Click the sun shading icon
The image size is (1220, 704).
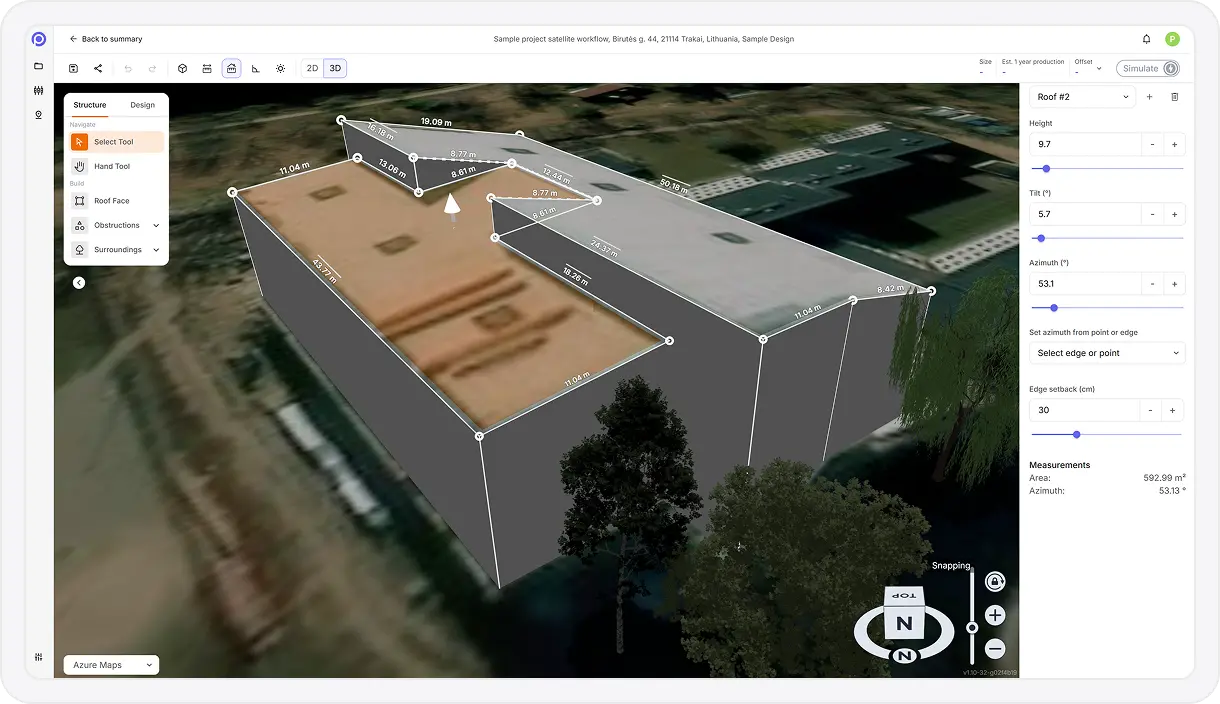280,69
